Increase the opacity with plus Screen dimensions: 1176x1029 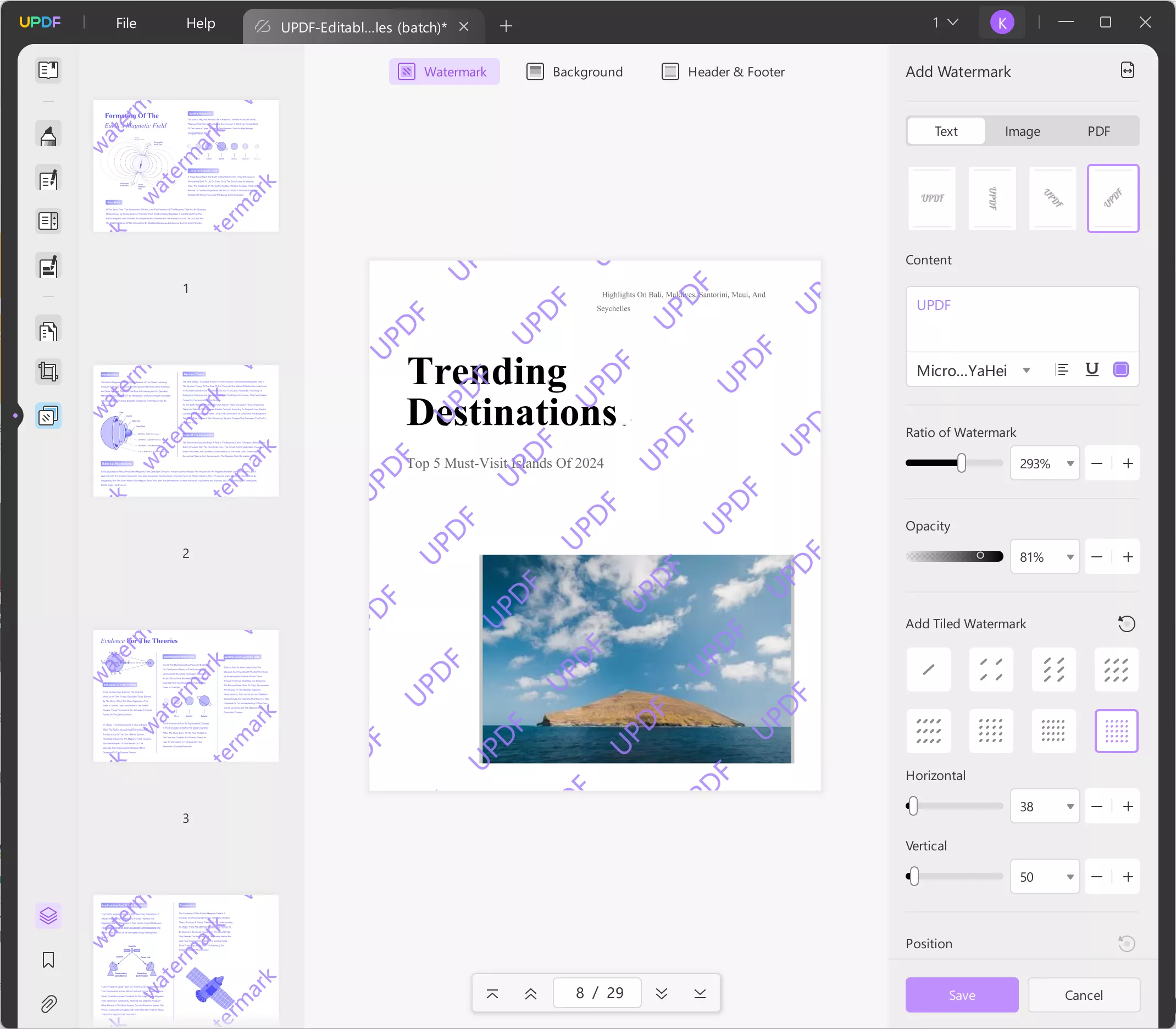pos(1128,557)
